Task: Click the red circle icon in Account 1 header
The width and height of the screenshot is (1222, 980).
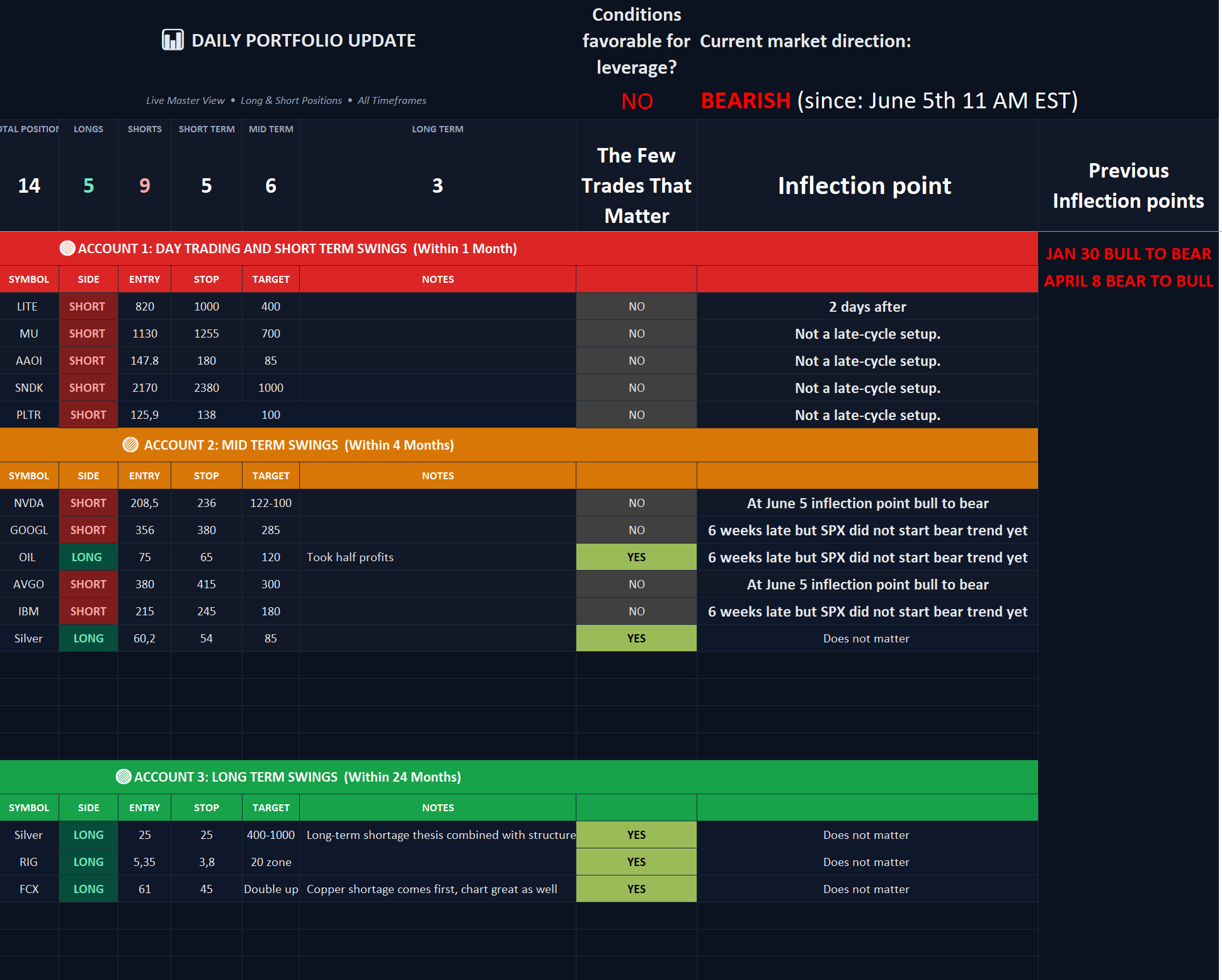Action: (x=67, y=248)
